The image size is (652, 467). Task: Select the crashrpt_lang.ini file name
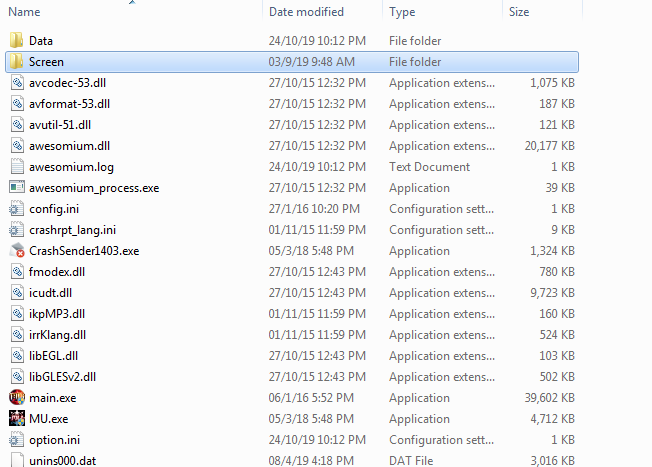tap(72, 230)
